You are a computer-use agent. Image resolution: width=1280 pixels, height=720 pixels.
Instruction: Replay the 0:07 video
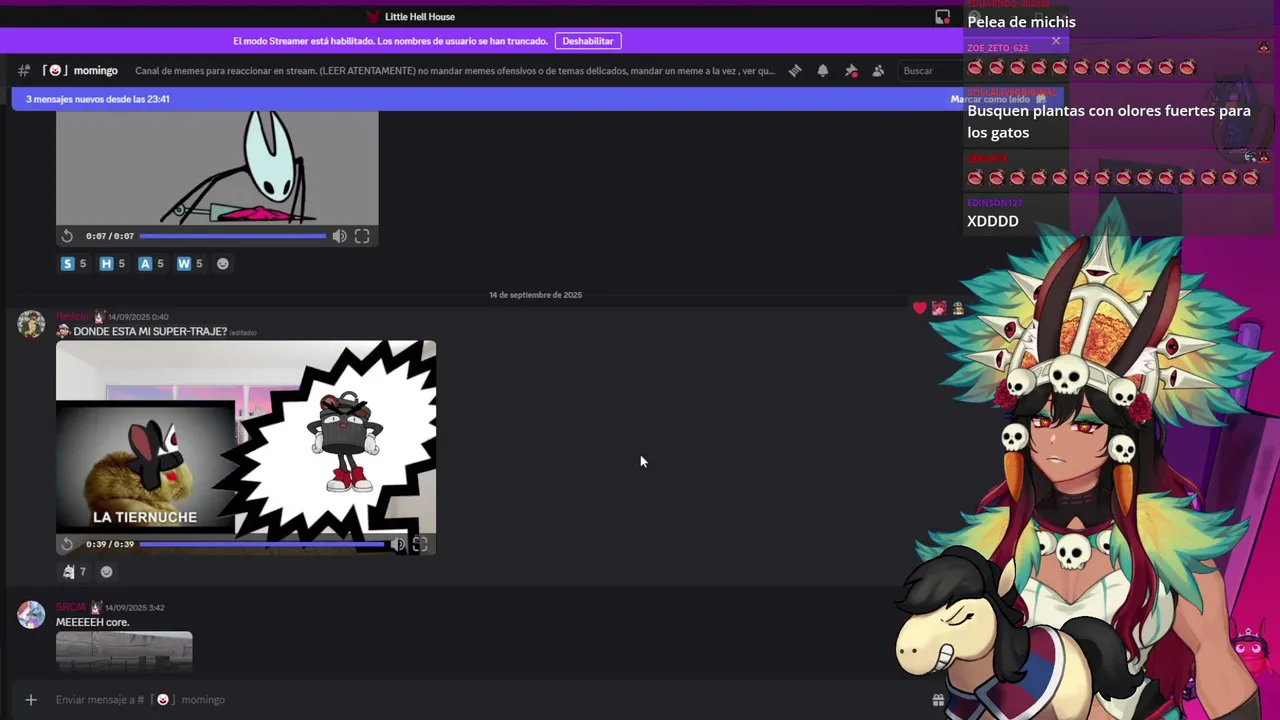pos(67,236)
